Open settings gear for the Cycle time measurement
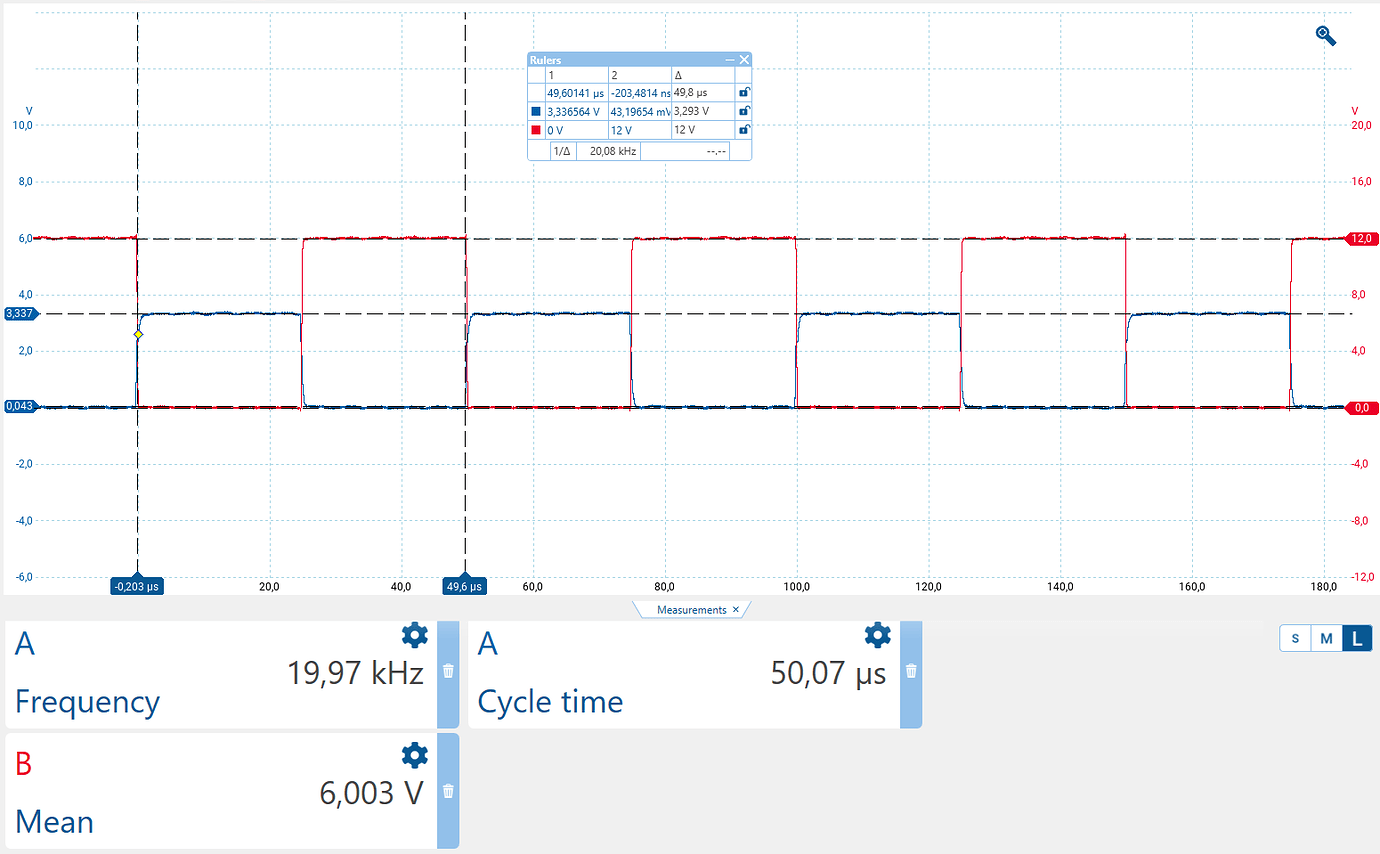Image resolution: width=1380 pixels, height=854 pixels. [877, 634]
